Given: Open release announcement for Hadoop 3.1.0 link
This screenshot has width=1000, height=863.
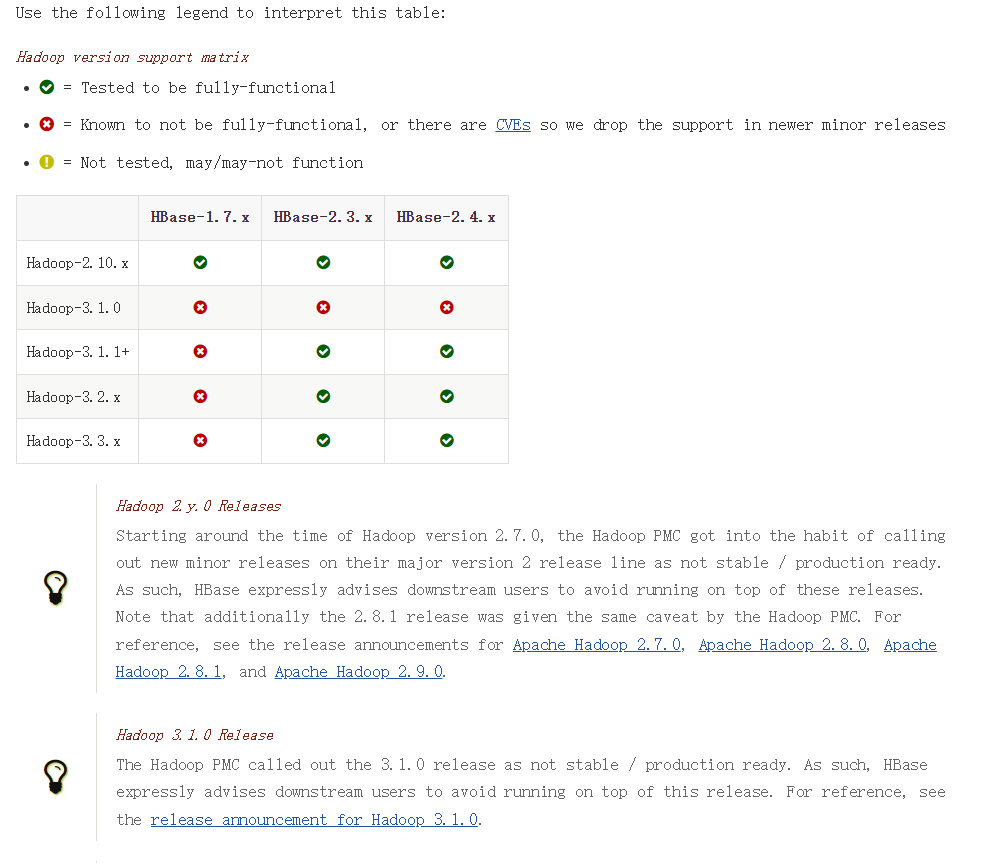Looking at the screenshot, I should (314, 820).
